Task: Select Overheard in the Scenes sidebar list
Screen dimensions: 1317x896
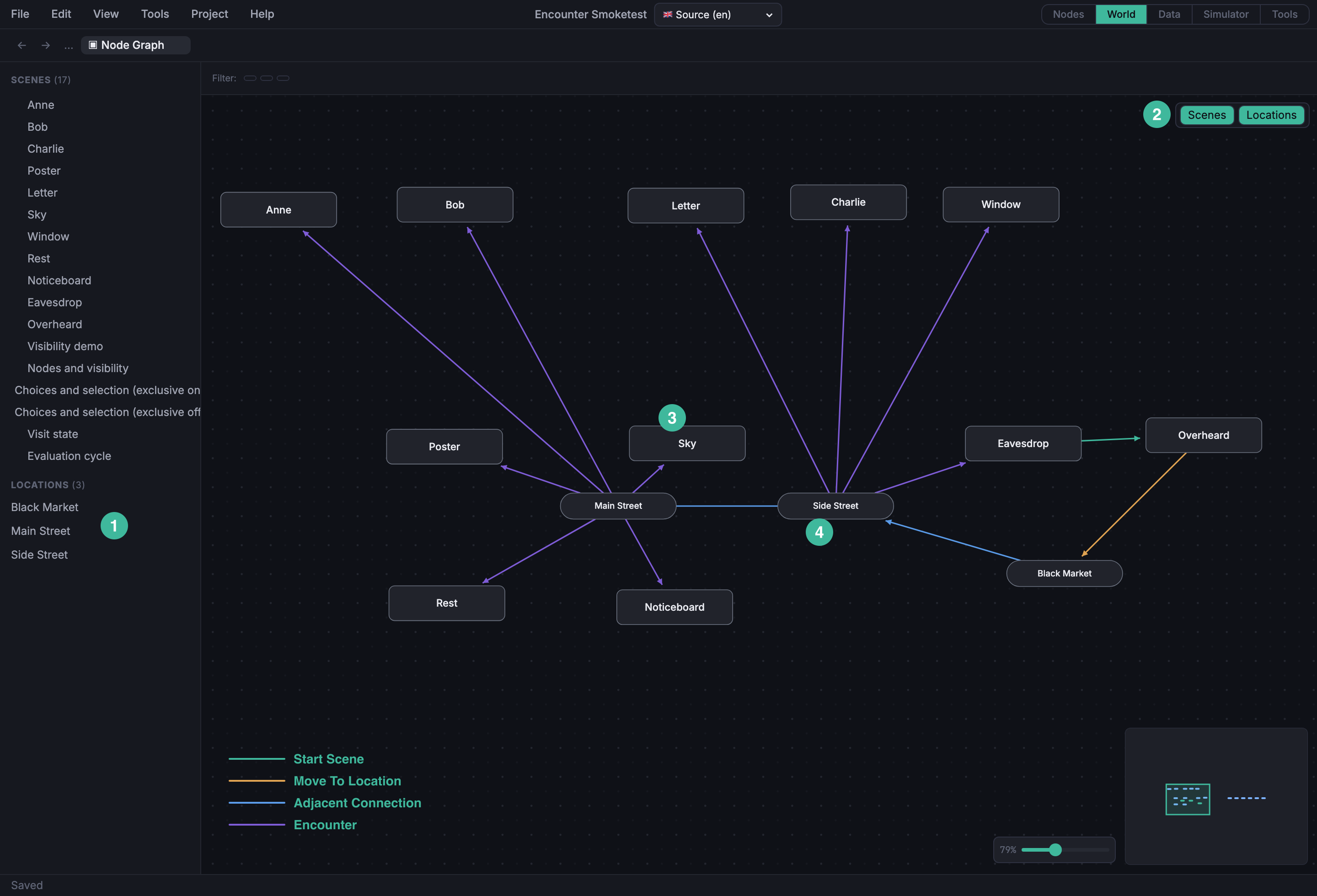Action: point(54,325)
